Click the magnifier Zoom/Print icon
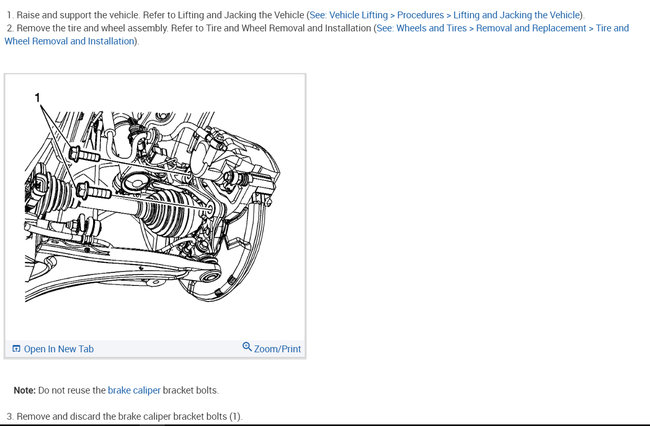The width and height of the screenshot is (650, 426). coord(247,346)
